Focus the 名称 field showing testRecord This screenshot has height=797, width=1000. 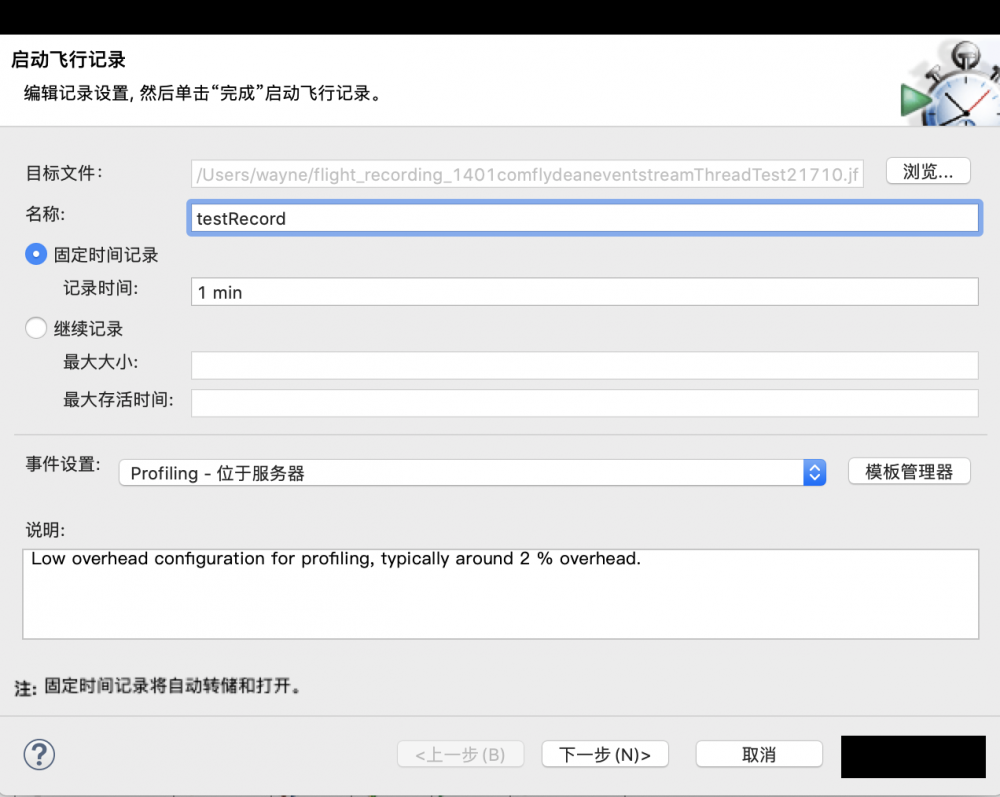584,218
